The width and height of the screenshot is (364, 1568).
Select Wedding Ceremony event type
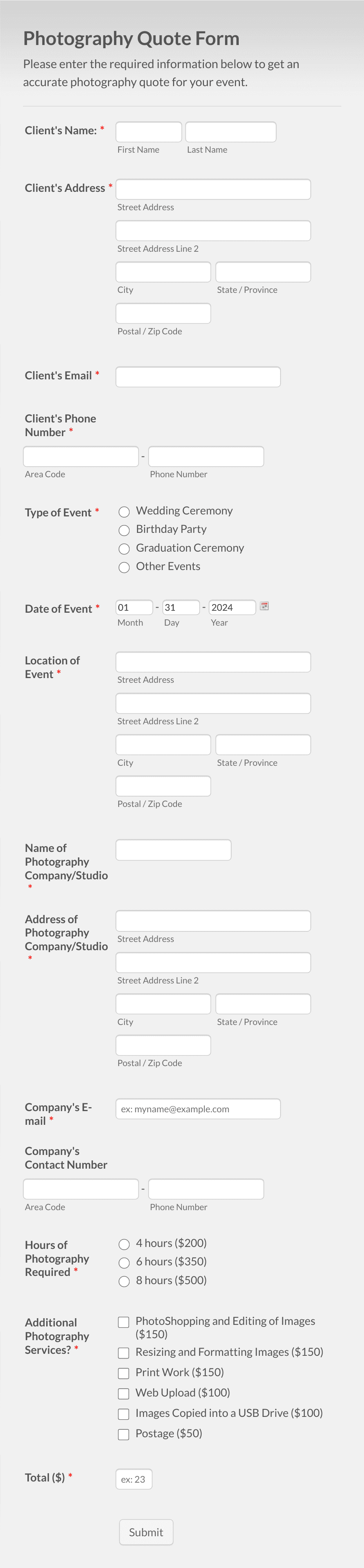tap(124, 511)
